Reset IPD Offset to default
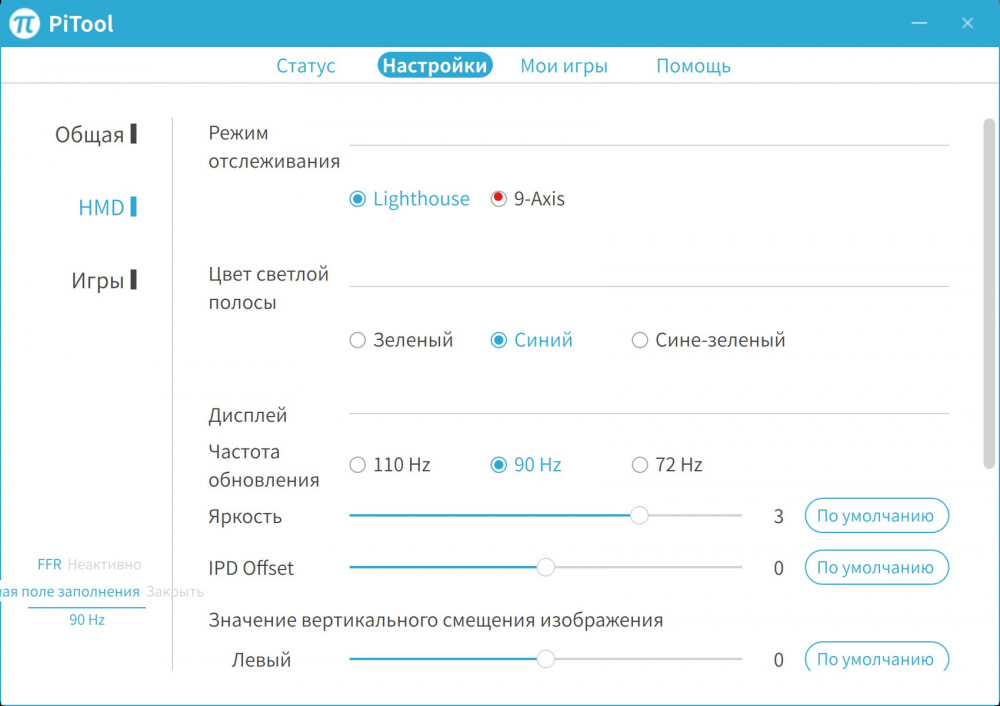The image size is (1000, 706). click(876, 567)
